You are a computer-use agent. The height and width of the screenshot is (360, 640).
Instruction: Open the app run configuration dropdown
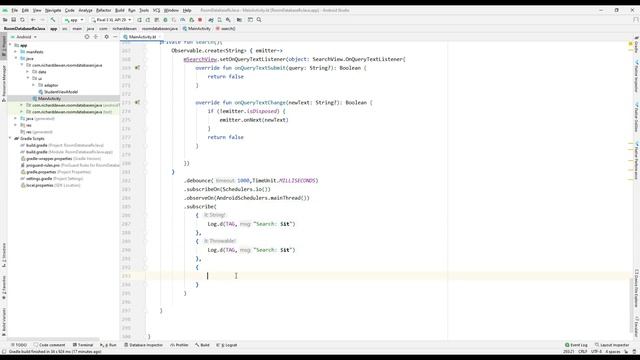click(73, 20)
